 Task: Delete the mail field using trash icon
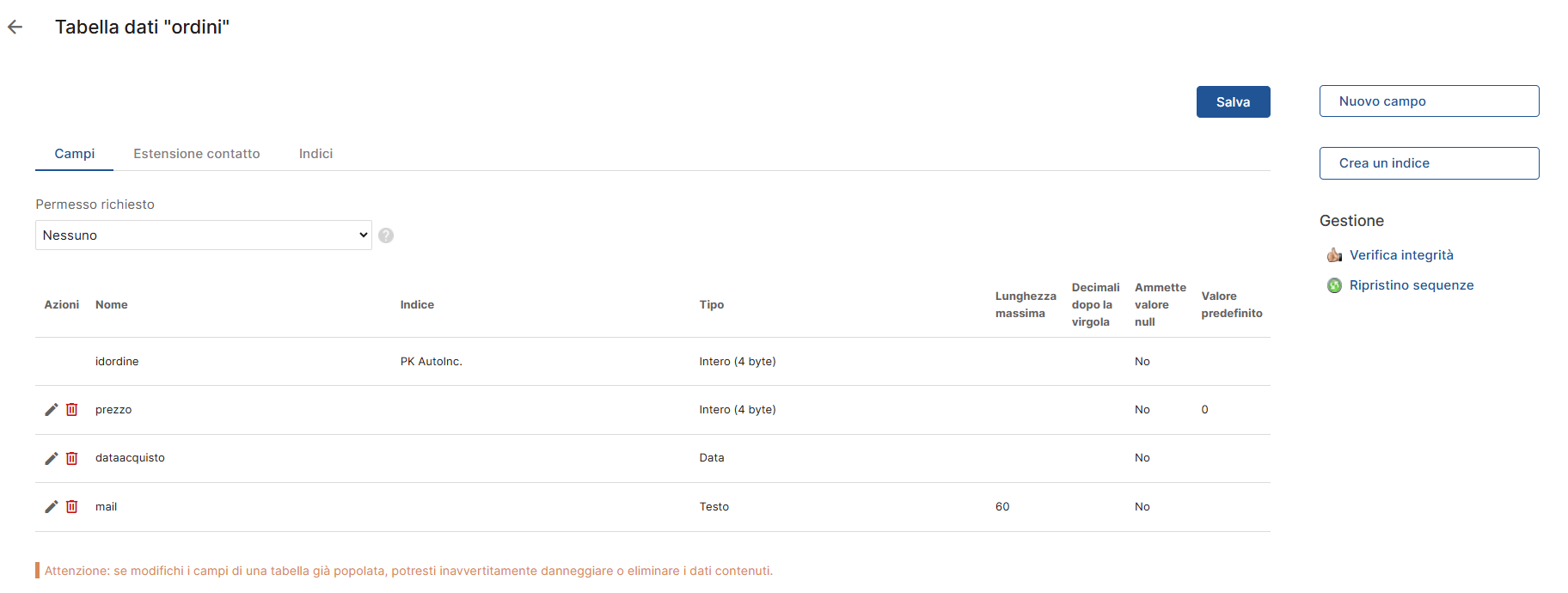[x=72, y=507]
